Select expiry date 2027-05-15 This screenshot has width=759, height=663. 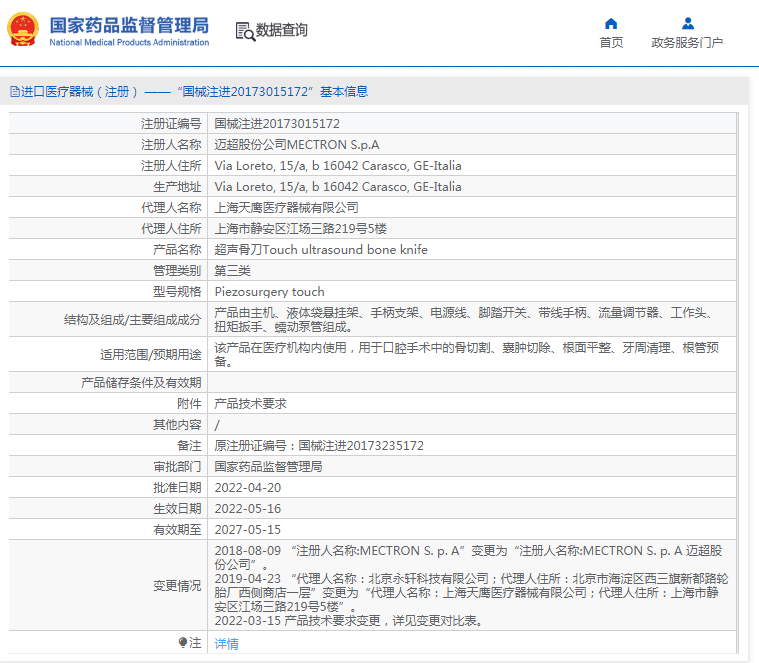248,529
